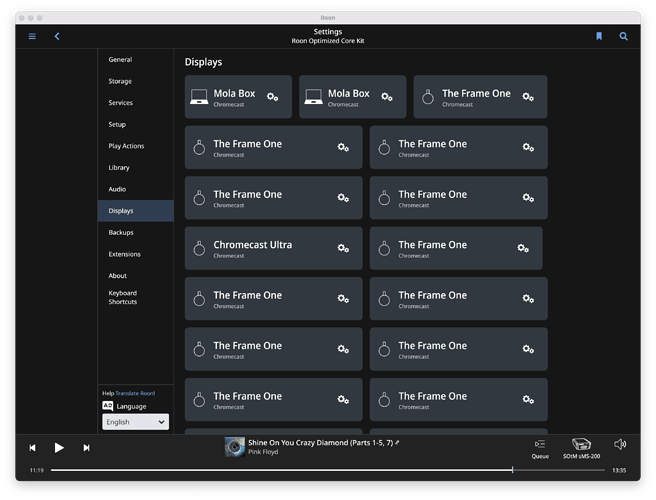Follow the Translate Roon! link
This screenshot has width=656, height=500.
point(135,393)
